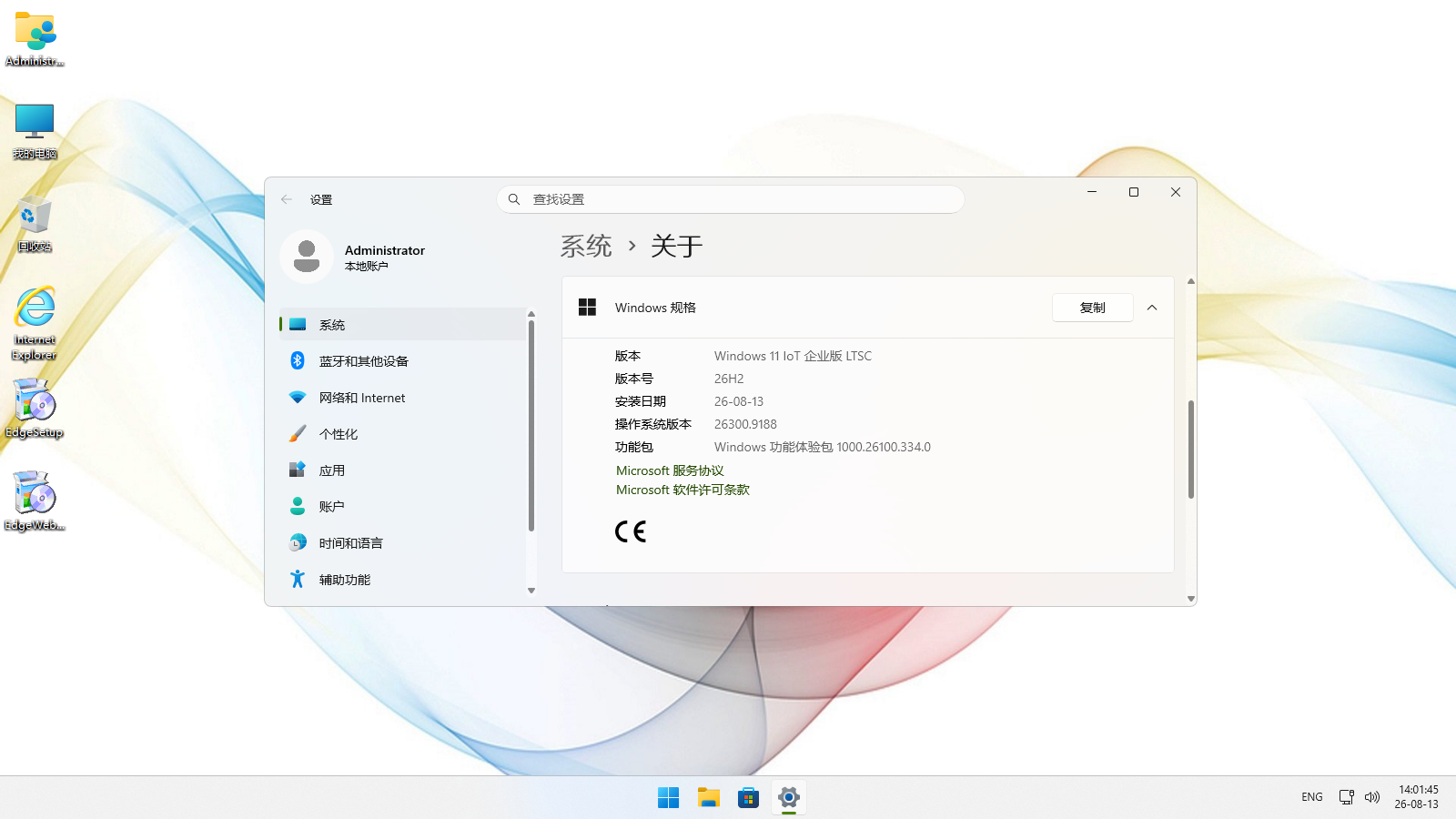Click the content pane scrollbar thumb
Image resolution: width=1456 pixels, height=819 pixels.
(x=1190, y=450)
